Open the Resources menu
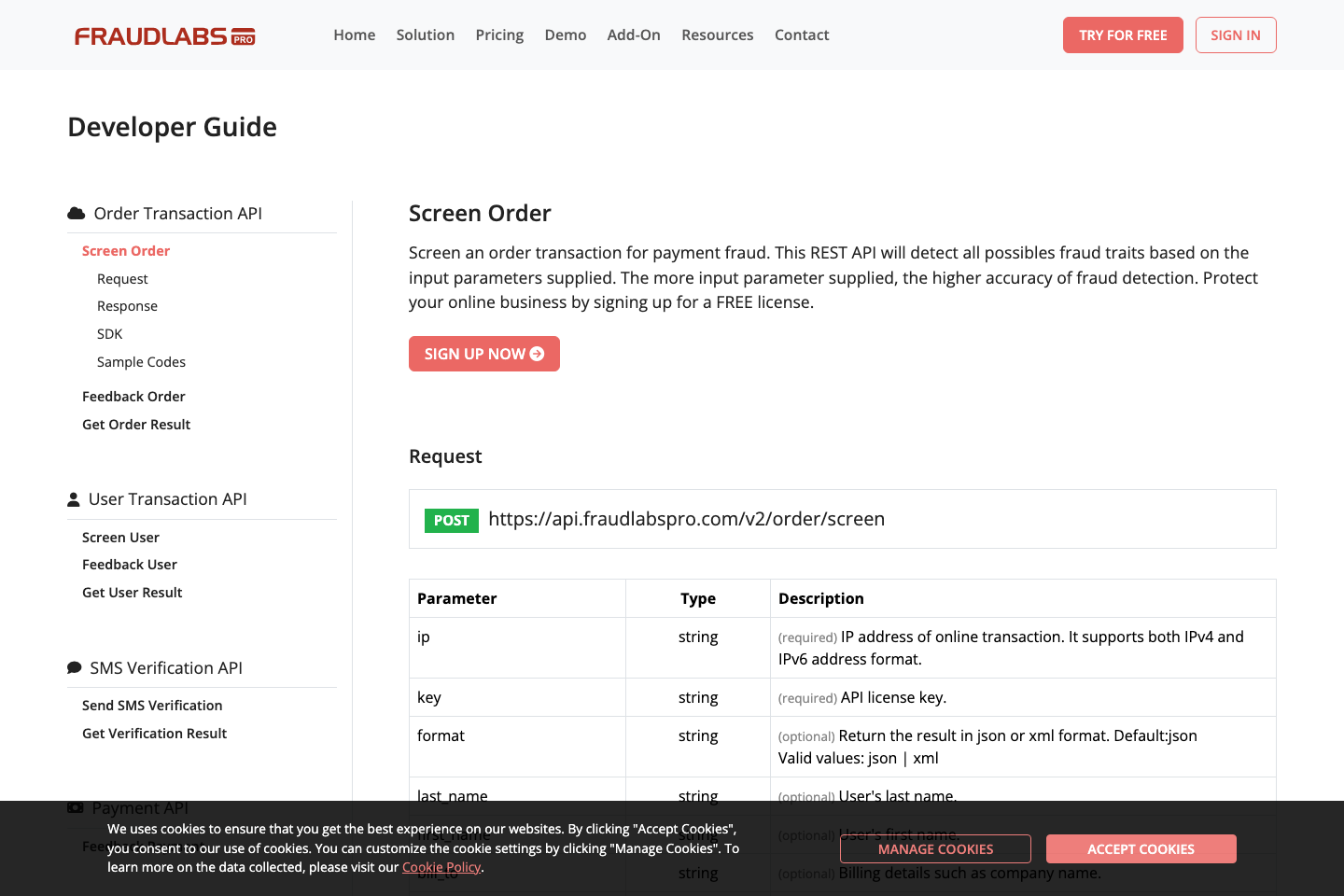This screenshot has height=896, width=1344. click(717, 35)
